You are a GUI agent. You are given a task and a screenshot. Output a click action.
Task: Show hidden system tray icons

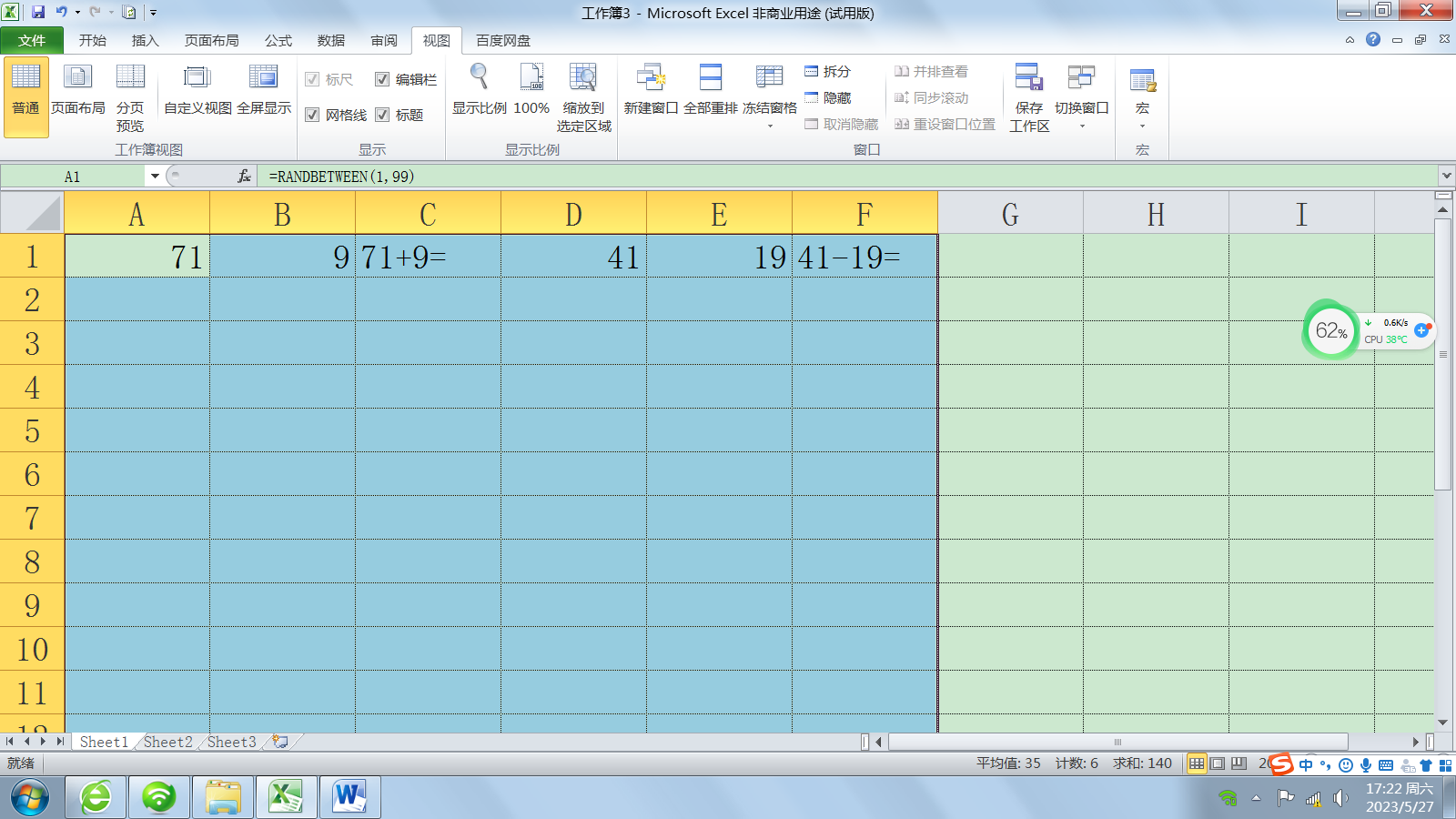point(1256,798)
